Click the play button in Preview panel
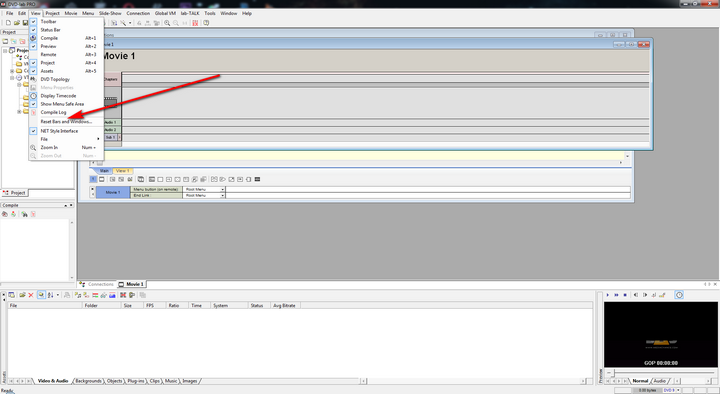Image resolution: width=720 pixels, height=394 pixels. pyautogui.click(x=608, y=295)
